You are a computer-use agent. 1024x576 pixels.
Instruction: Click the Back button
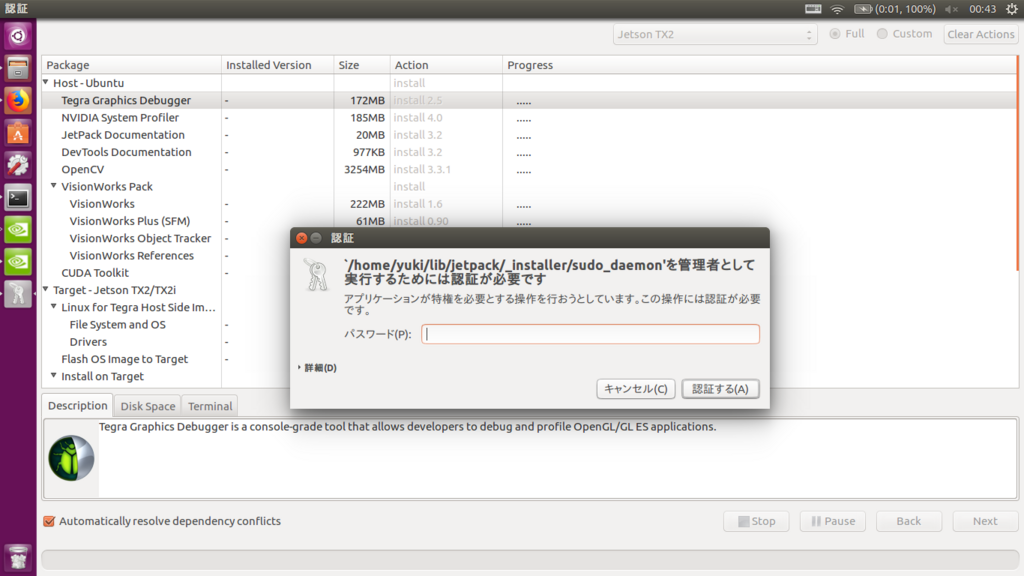(x=908, y=521)
